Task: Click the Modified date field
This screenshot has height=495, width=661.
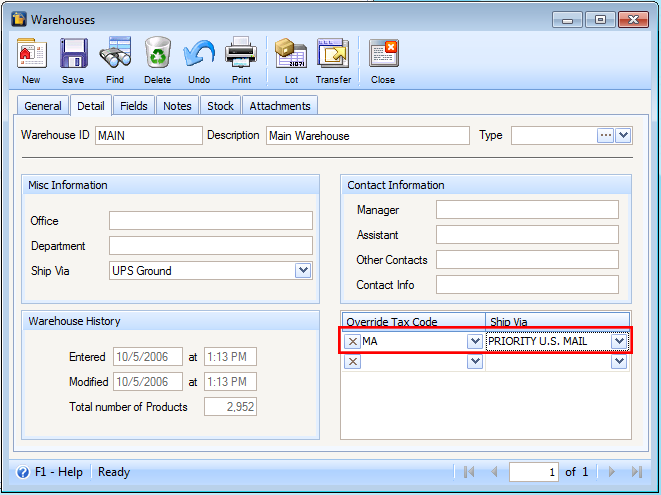Action: (148, 382)
